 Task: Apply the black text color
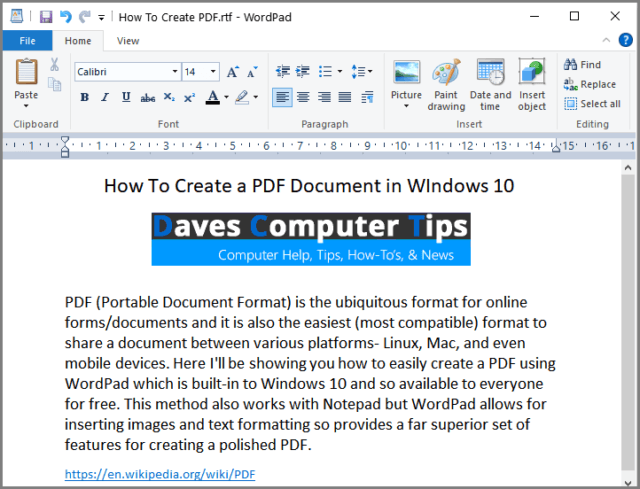click(213, 97)
